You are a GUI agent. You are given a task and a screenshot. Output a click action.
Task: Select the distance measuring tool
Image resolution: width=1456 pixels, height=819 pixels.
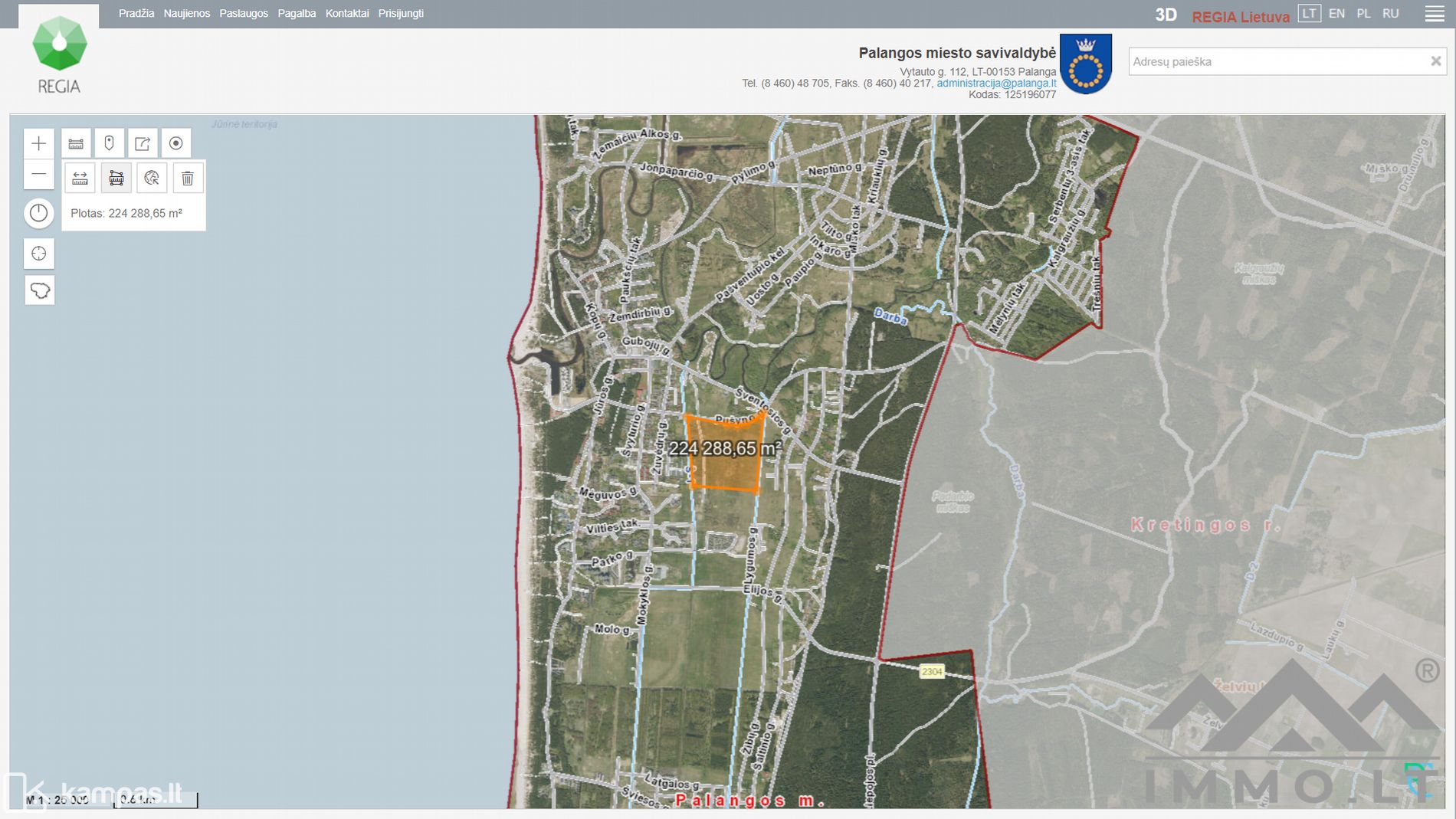tap(80, 179)
